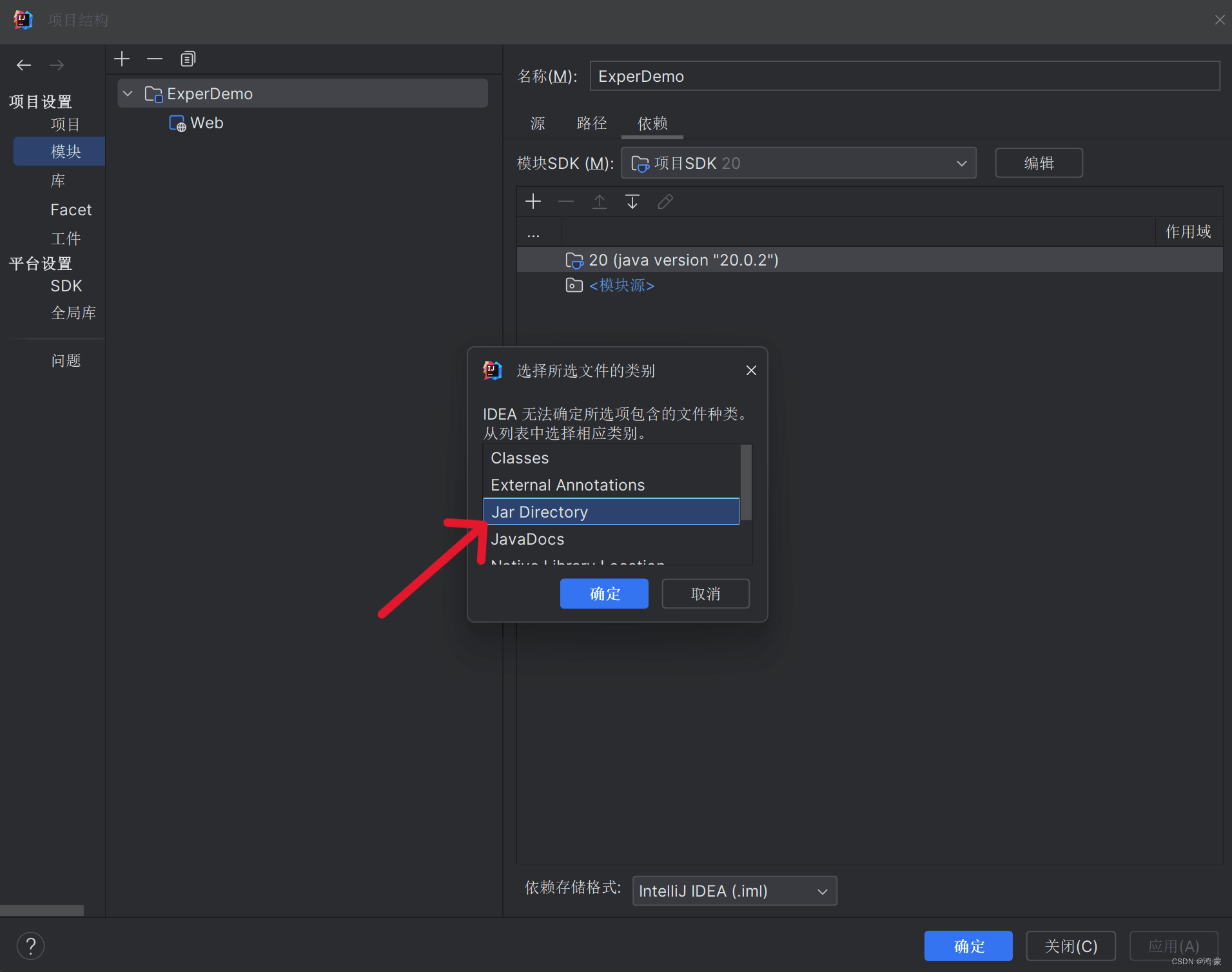Select ExperDemo module tree row
The width and height of the screenshot is (1232, 972).
tap(303, 94)
